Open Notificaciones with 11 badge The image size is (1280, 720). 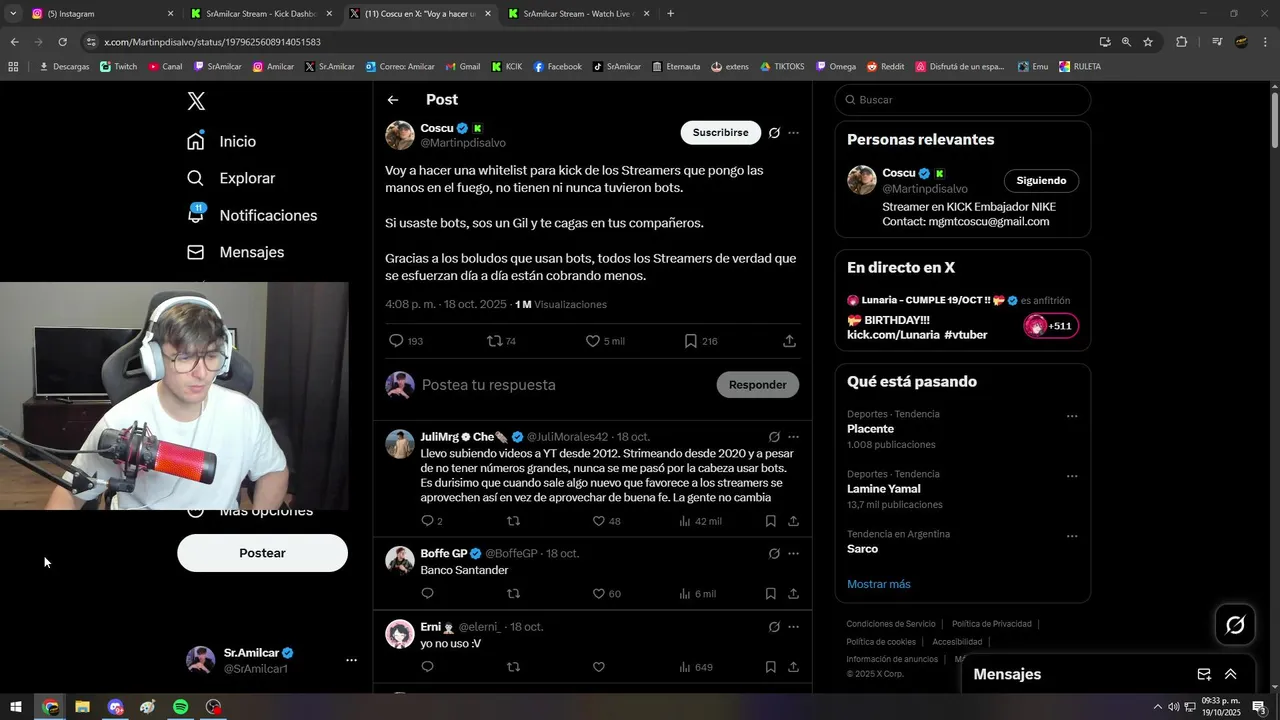click(251, 215)
